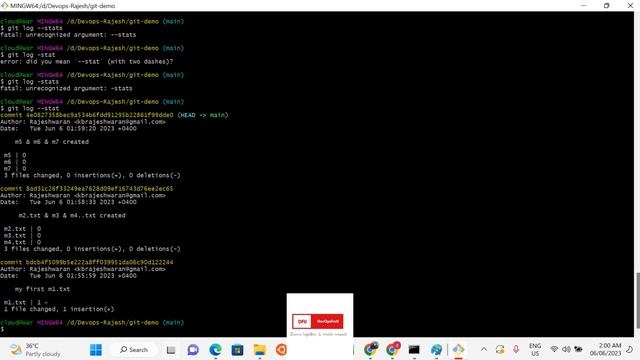Click the commit hash starting 8ad31c
Image resolution: width=640 pixels, height=360 pixels.
point(100,189)
